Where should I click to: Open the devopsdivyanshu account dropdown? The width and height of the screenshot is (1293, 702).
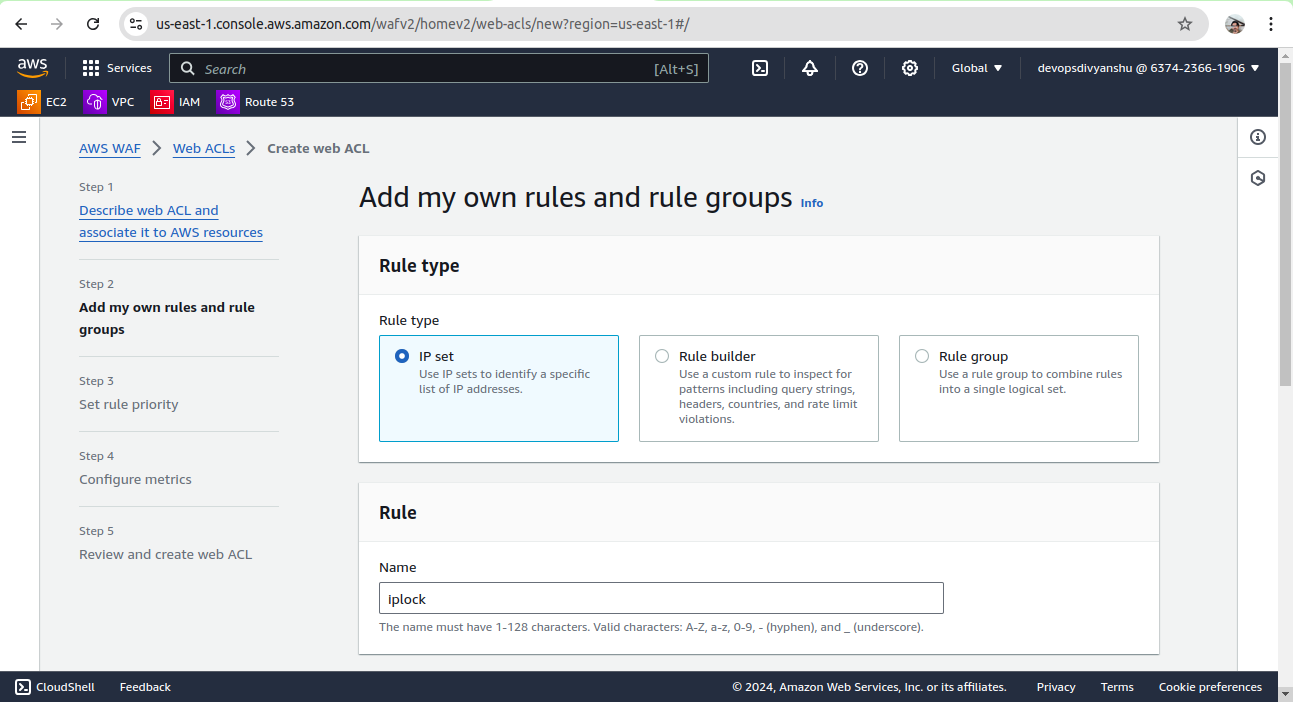click(x=1148, y=68)
